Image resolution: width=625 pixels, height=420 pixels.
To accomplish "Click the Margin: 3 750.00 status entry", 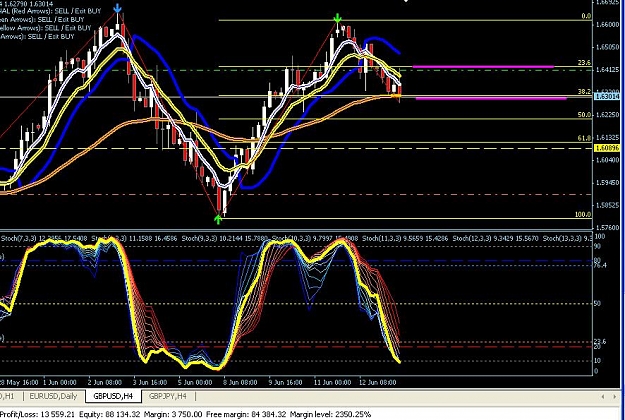I will click(173, 414).
